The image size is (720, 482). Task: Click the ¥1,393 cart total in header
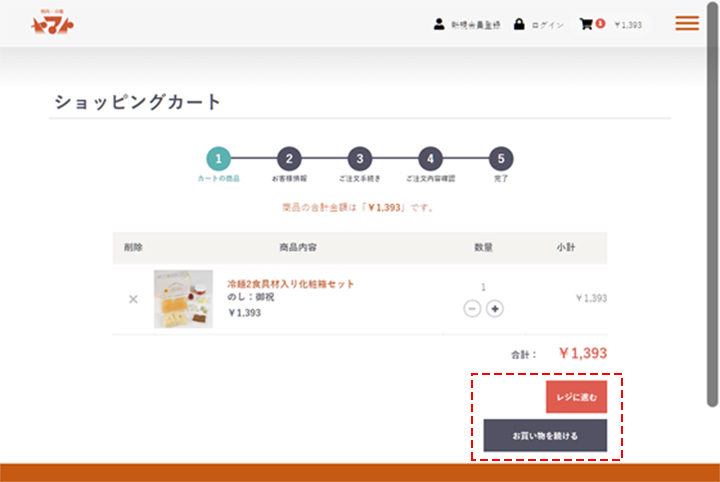pos(628,24)
